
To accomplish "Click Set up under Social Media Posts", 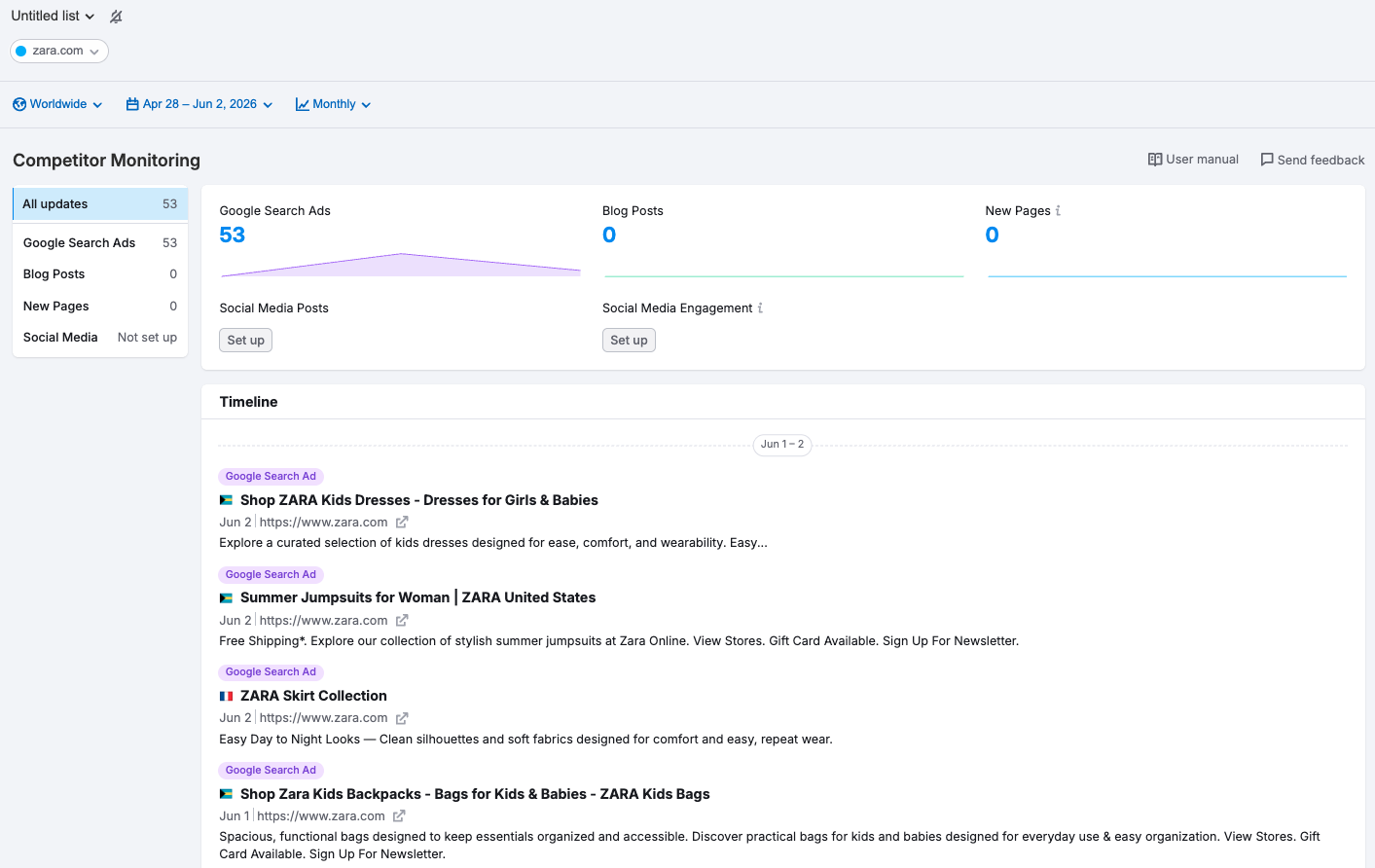I will click(246, 340).
